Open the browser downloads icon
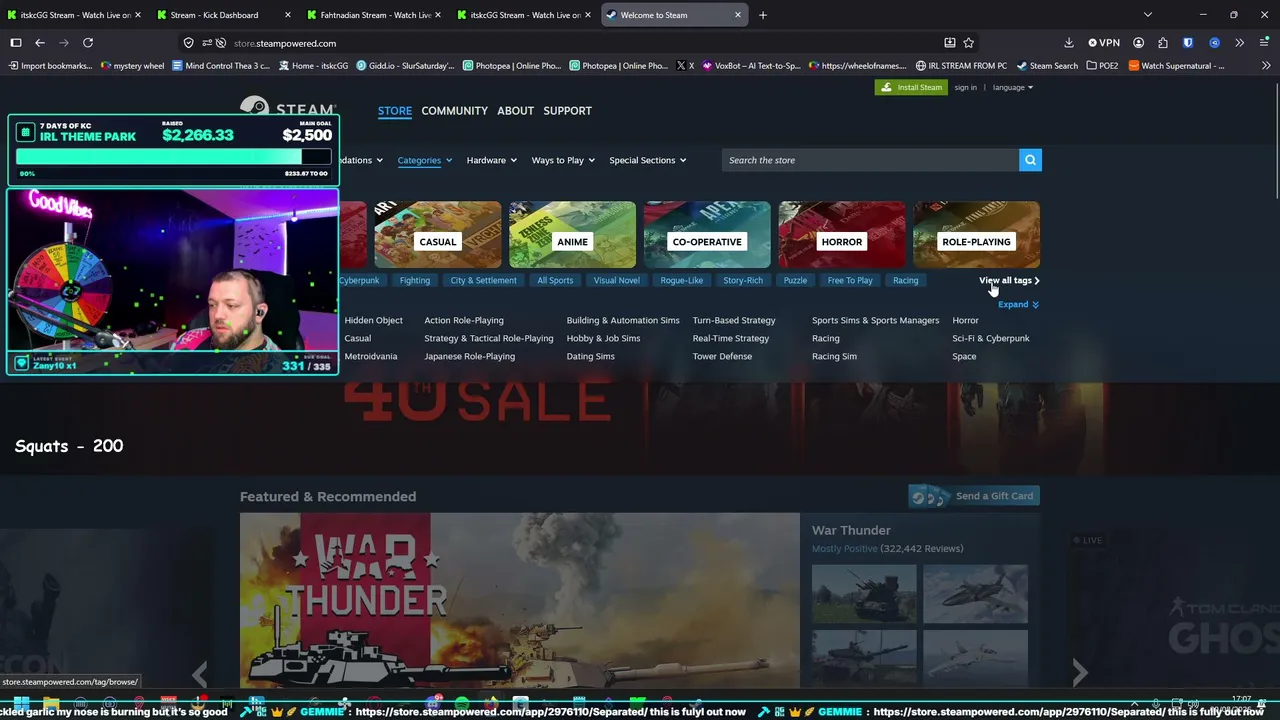 [x=1069, y=43]
